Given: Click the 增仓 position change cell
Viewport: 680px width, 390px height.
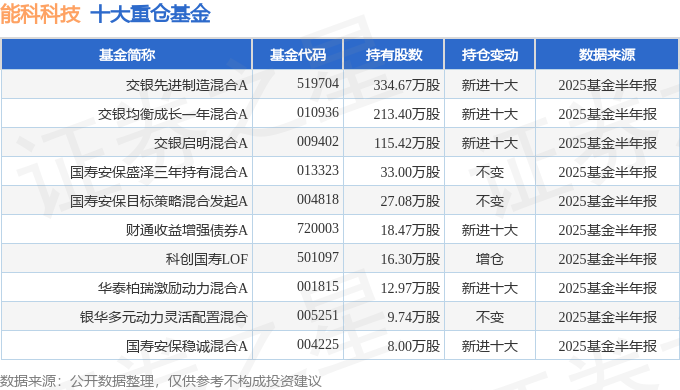Looking at the screenshot, I should tap(490, 259).
